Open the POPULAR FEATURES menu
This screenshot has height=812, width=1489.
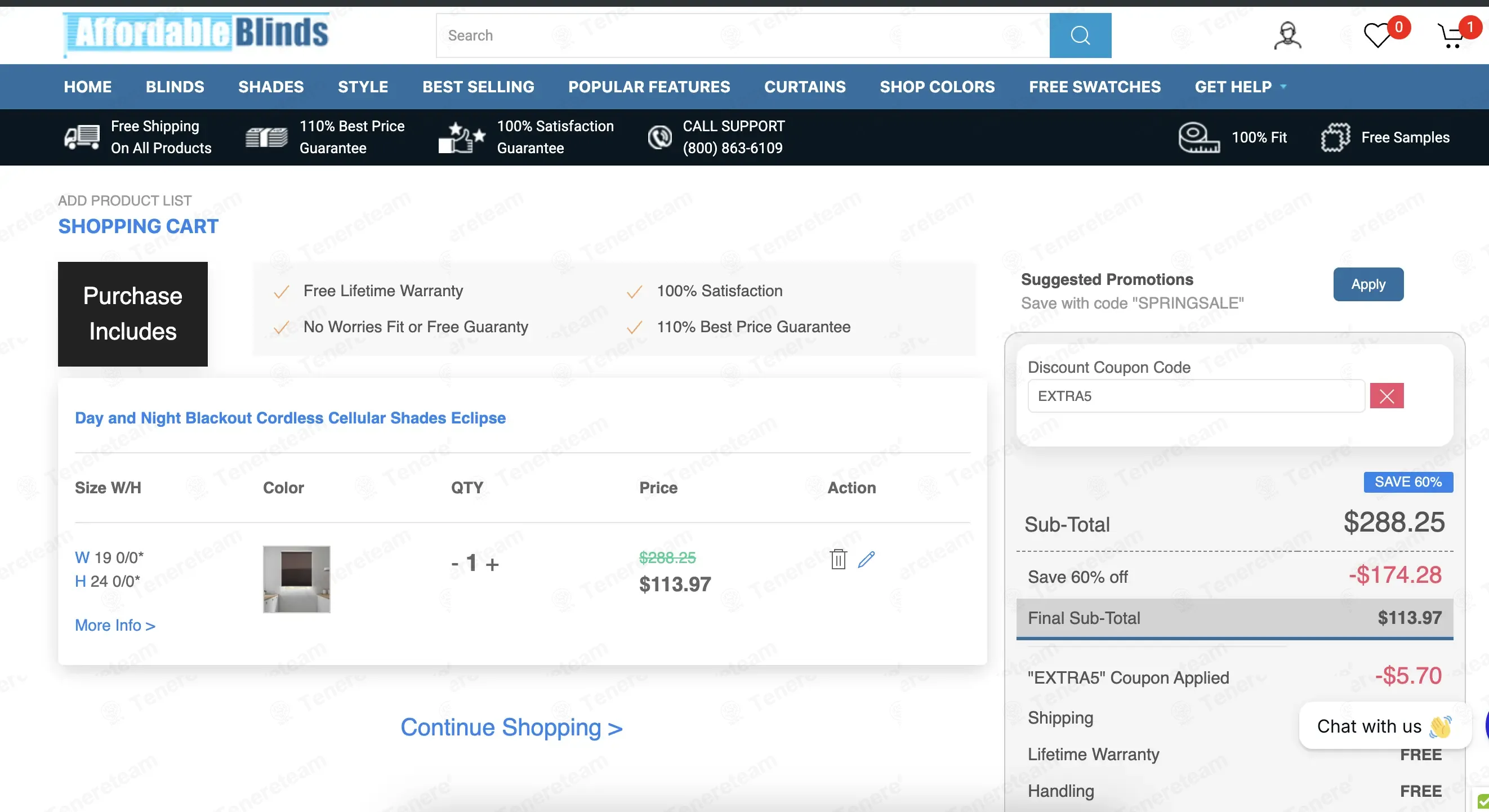649,87
